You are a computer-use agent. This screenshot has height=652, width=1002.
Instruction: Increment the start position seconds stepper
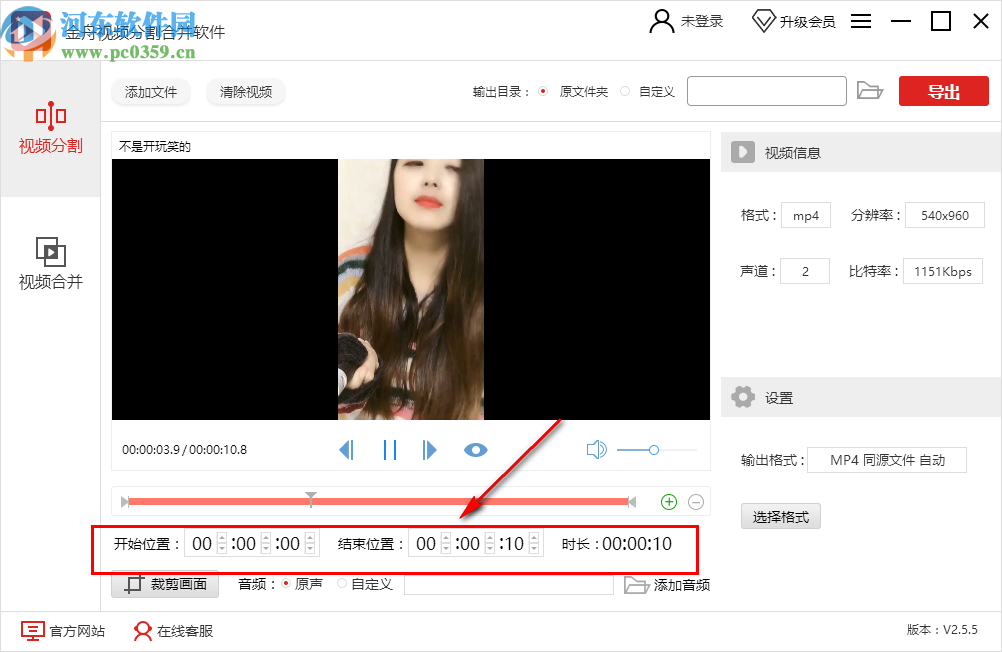[308, 539]
